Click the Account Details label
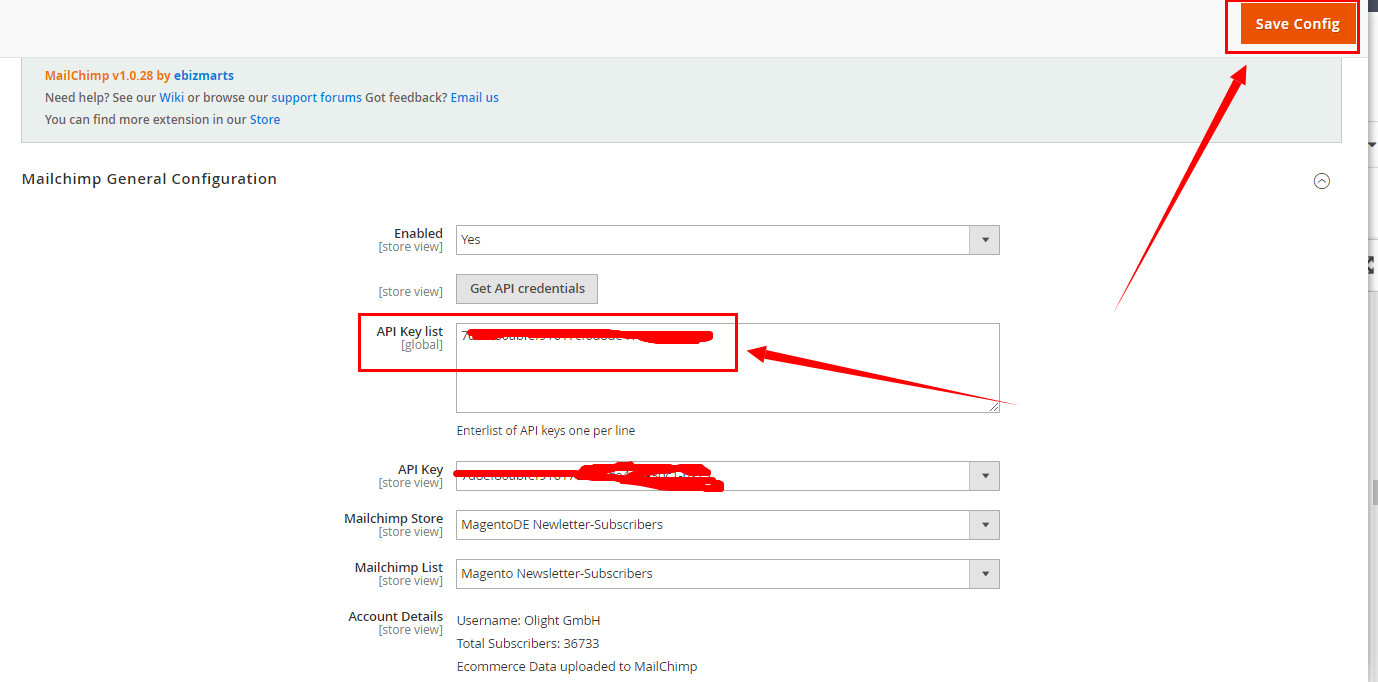Screen dimensions: 1378x682 396,617
